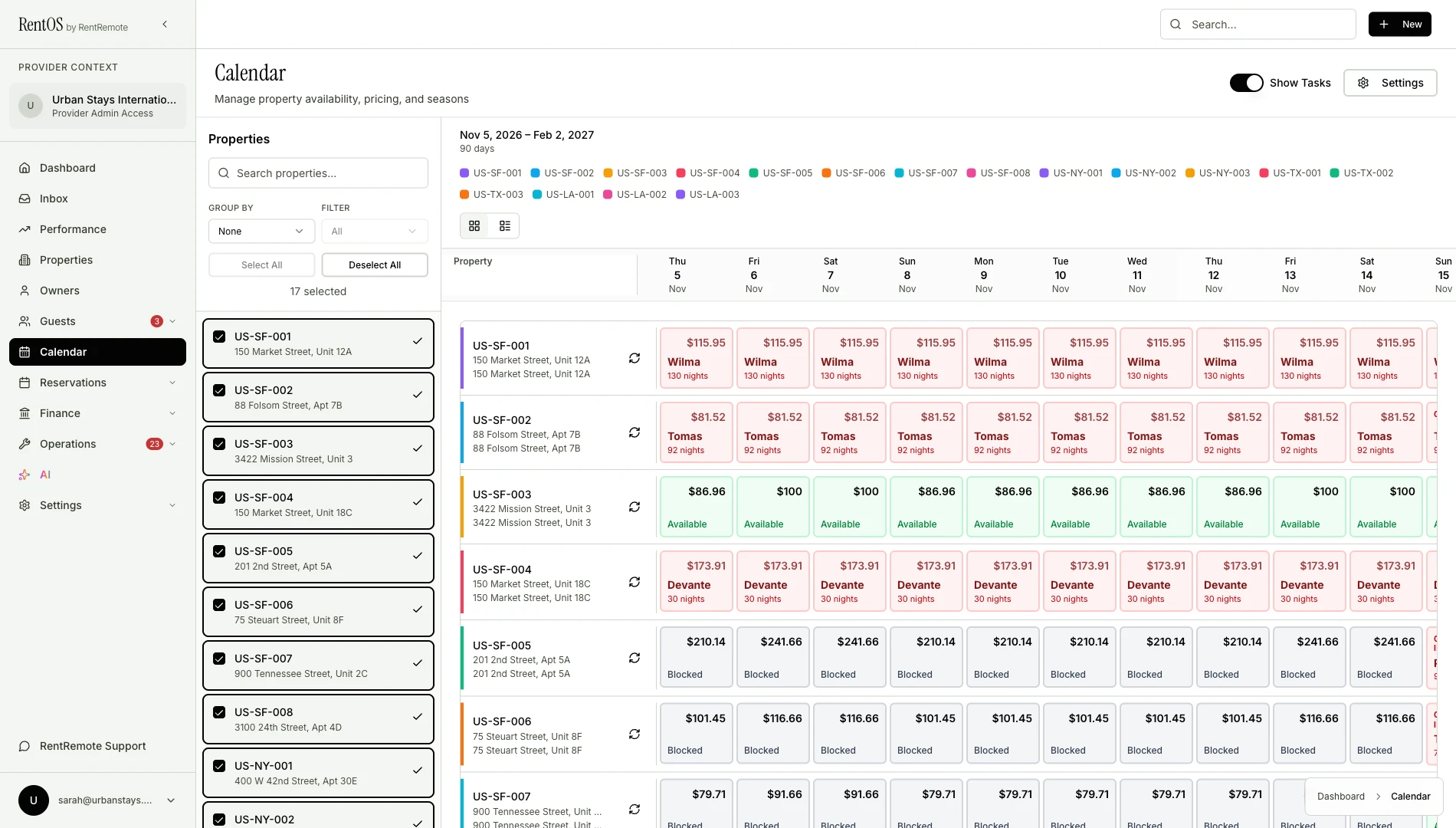Click the search magnifier icon in top bar

[1176, 25]
